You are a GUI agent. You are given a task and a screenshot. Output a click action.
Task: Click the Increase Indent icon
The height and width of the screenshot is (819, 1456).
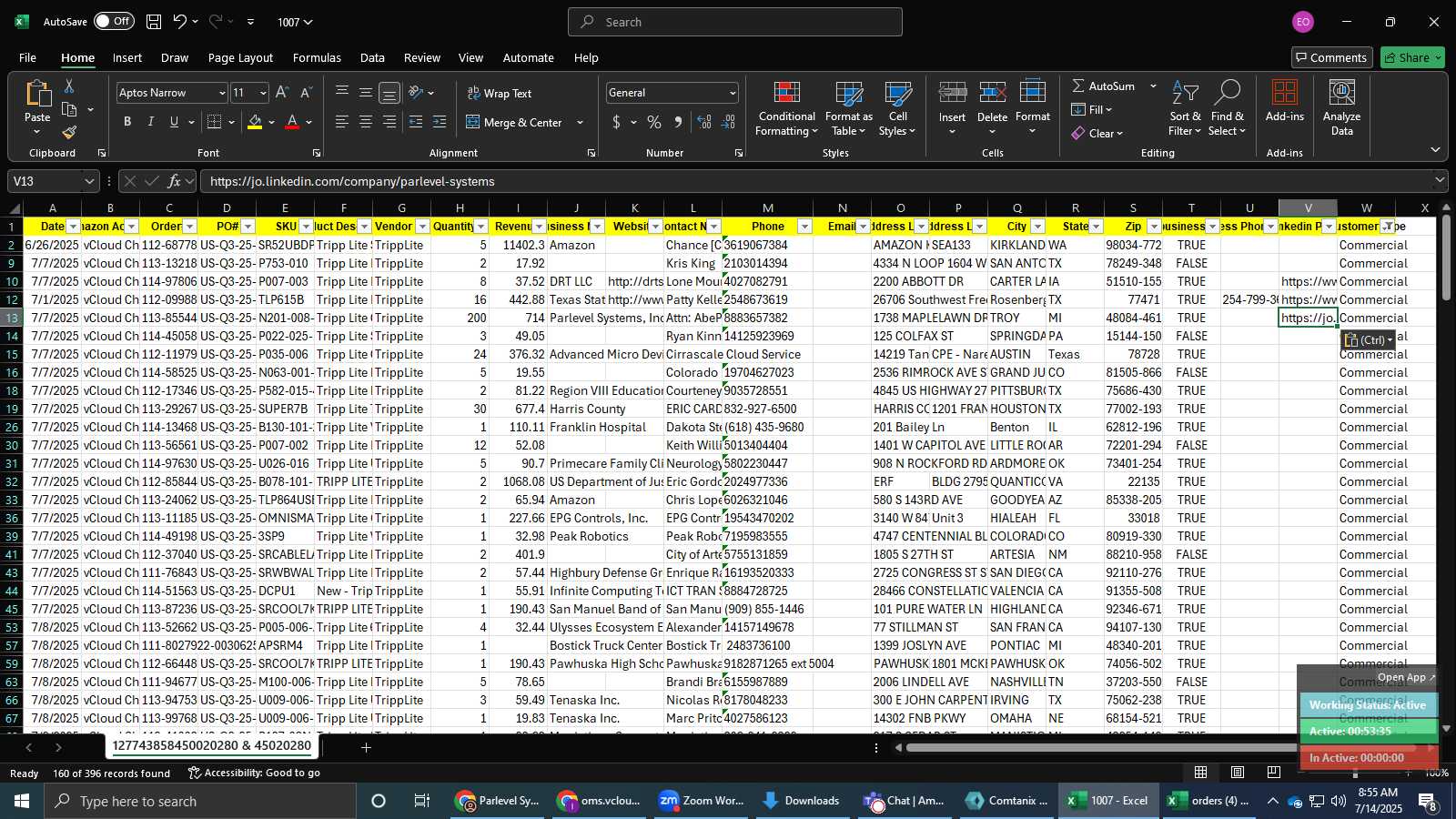[440, 122]
